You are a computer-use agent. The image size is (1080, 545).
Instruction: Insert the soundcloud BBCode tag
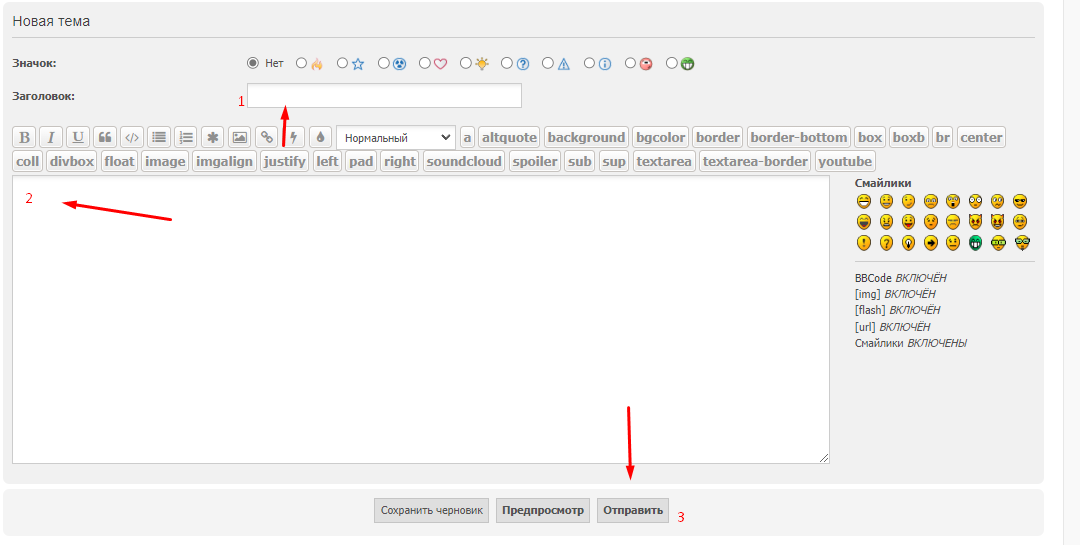pyautogui.click(x=464, y=161)
